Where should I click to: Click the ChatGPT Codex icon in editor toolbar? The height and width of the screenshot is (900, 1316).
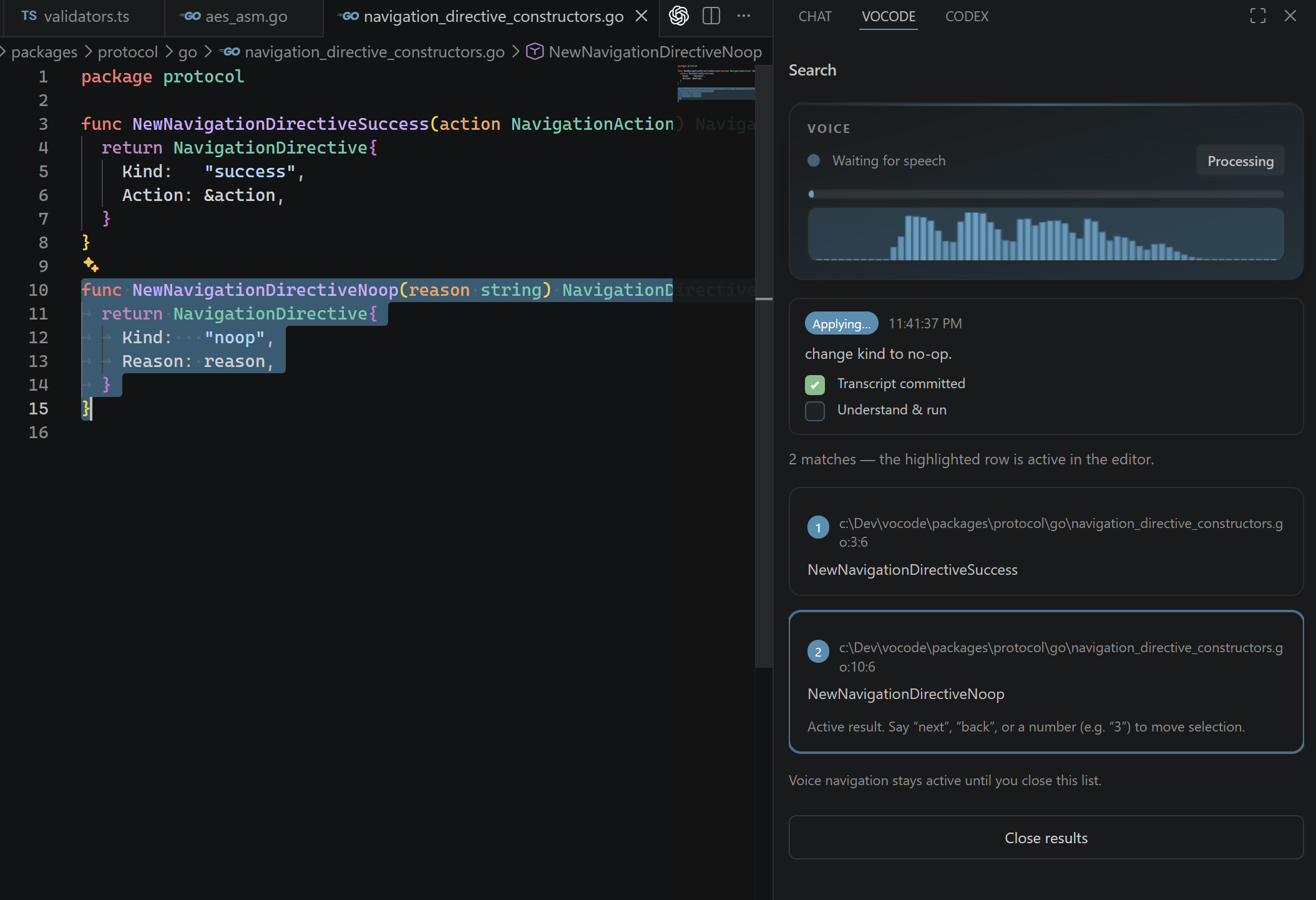click(x=678, y=16)
